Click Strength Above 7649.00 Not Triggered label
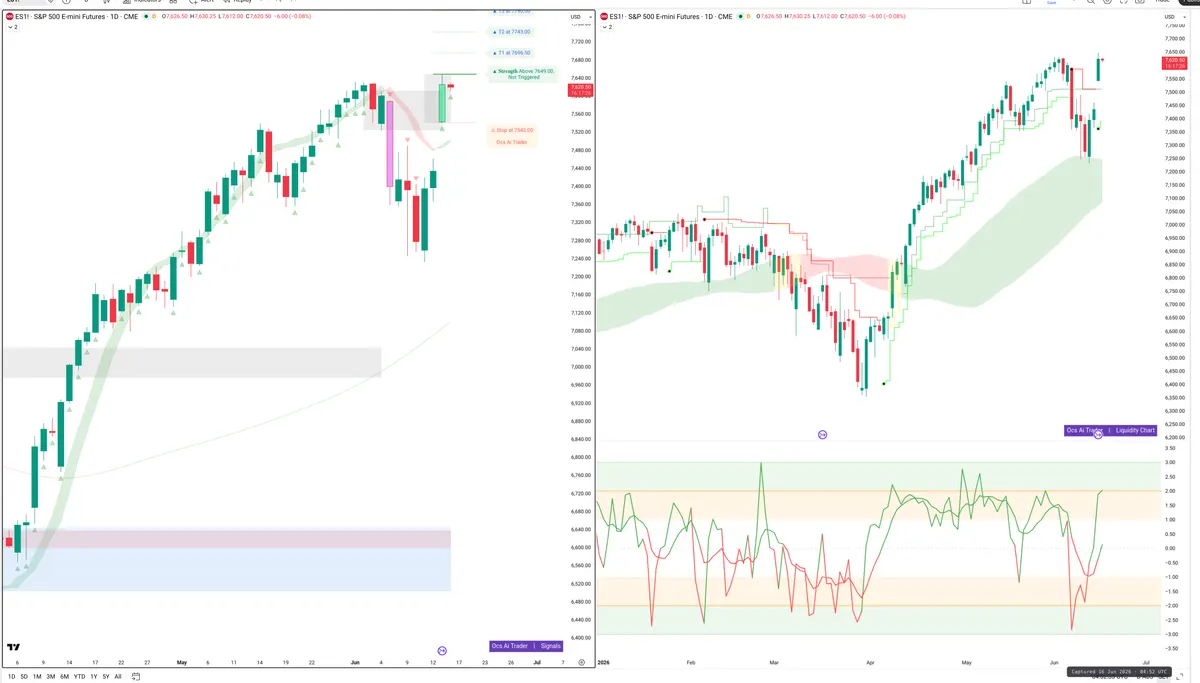The image size is (1200, 683). 523,74
